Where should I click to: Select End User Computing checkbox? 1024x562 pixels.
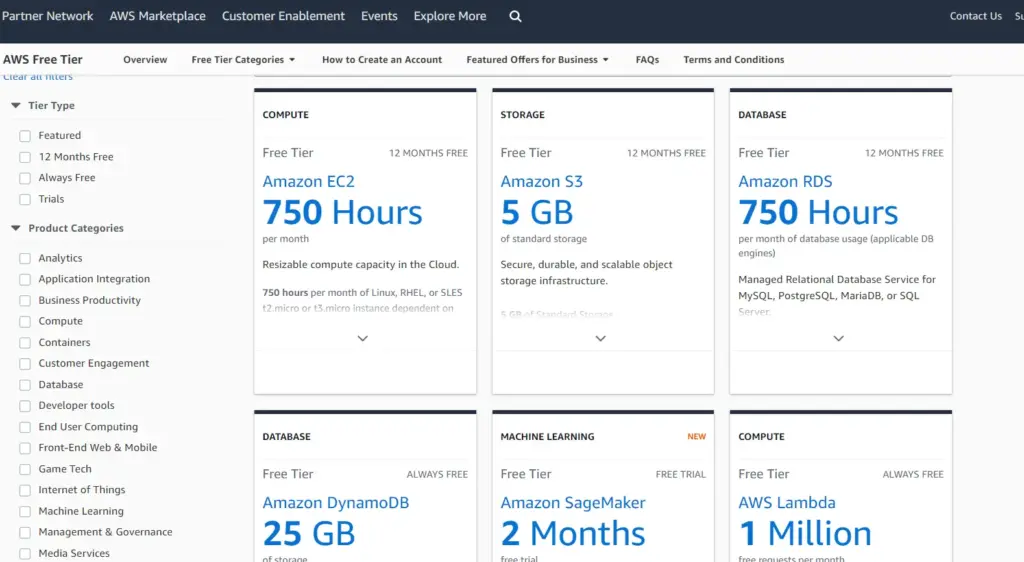pos(25,428)
